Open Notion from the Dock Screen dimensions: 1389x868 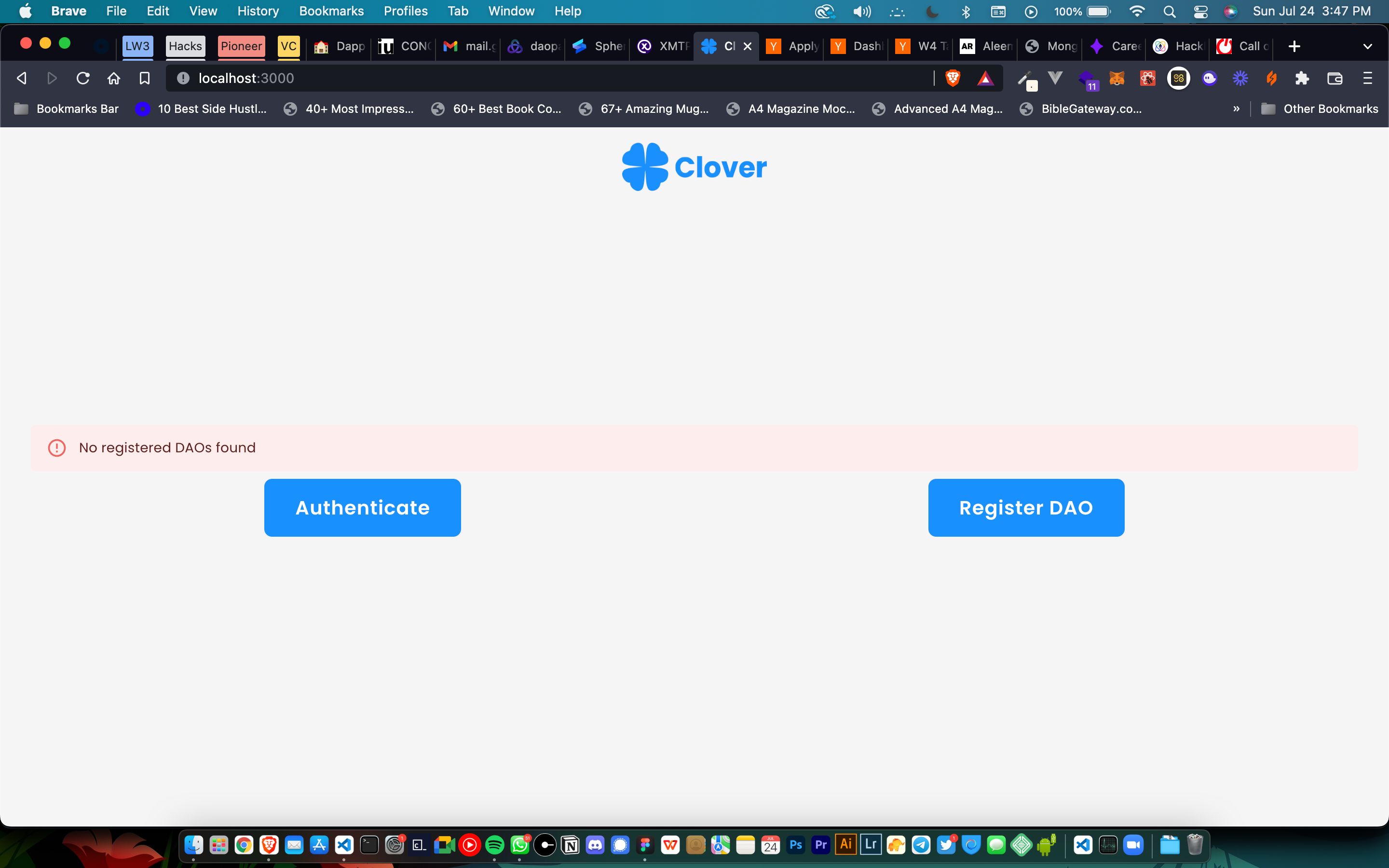tap(570, 844)
